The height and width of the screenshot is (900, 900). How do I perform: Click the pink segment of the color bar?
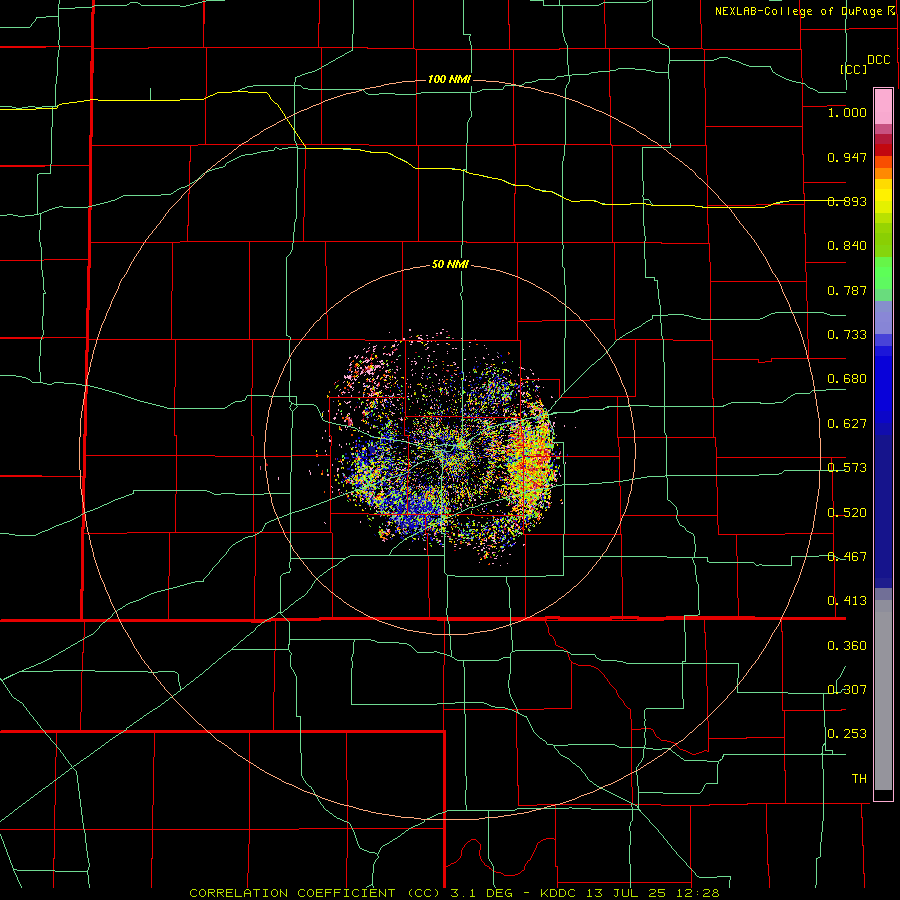883,107
